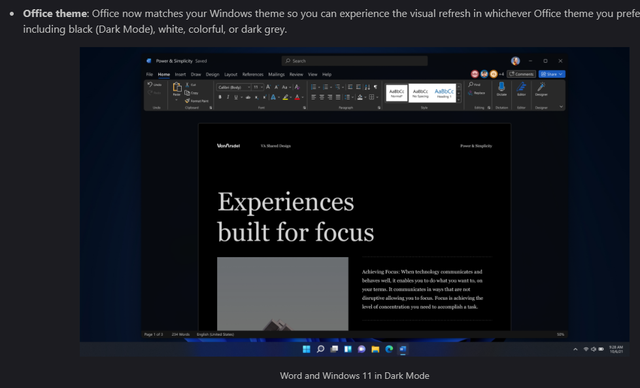
Task: Click the Sort icon
Action: [x=367, y=87]
